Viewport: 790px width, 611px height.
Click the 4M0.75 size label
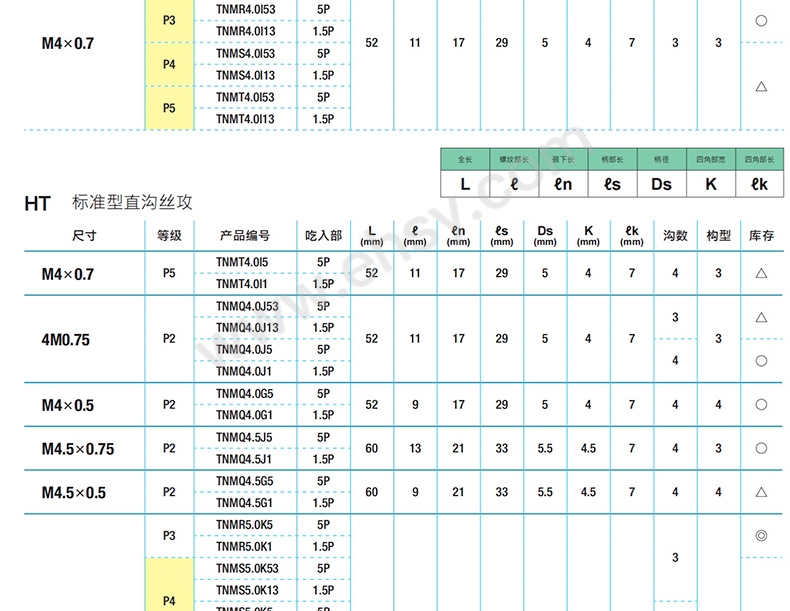pos(65,340)
